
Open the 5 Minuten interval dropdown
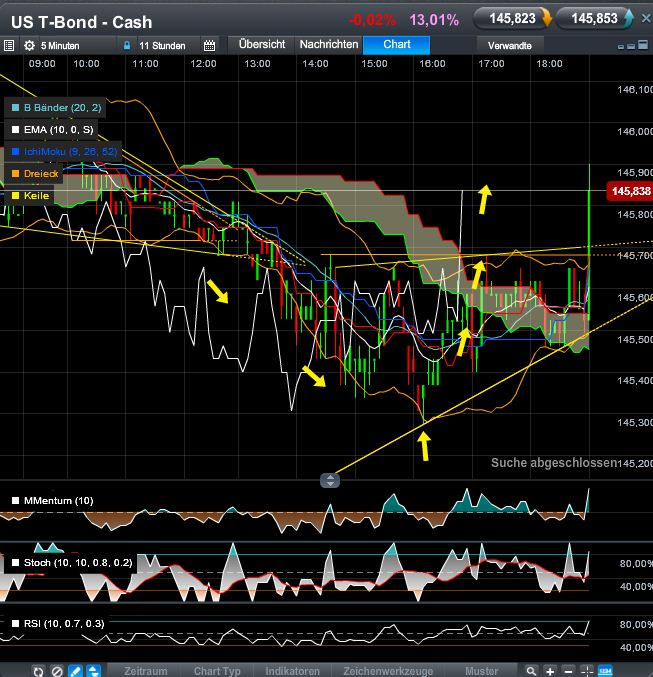[62, 46]
